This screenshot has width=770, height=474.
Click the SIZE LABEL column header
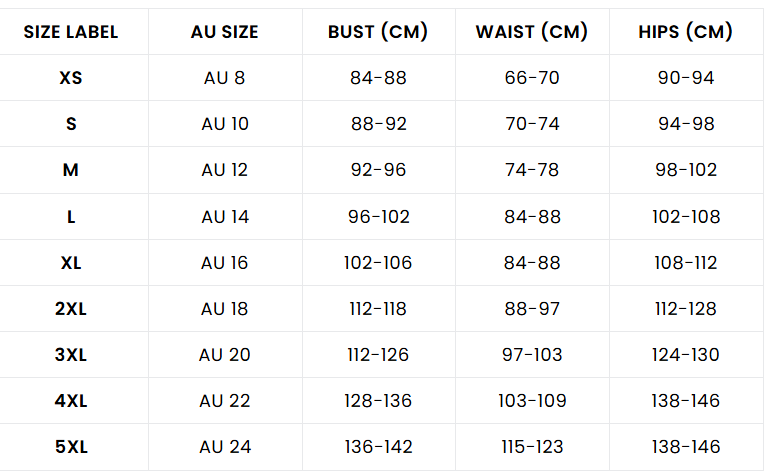(71, 32)
